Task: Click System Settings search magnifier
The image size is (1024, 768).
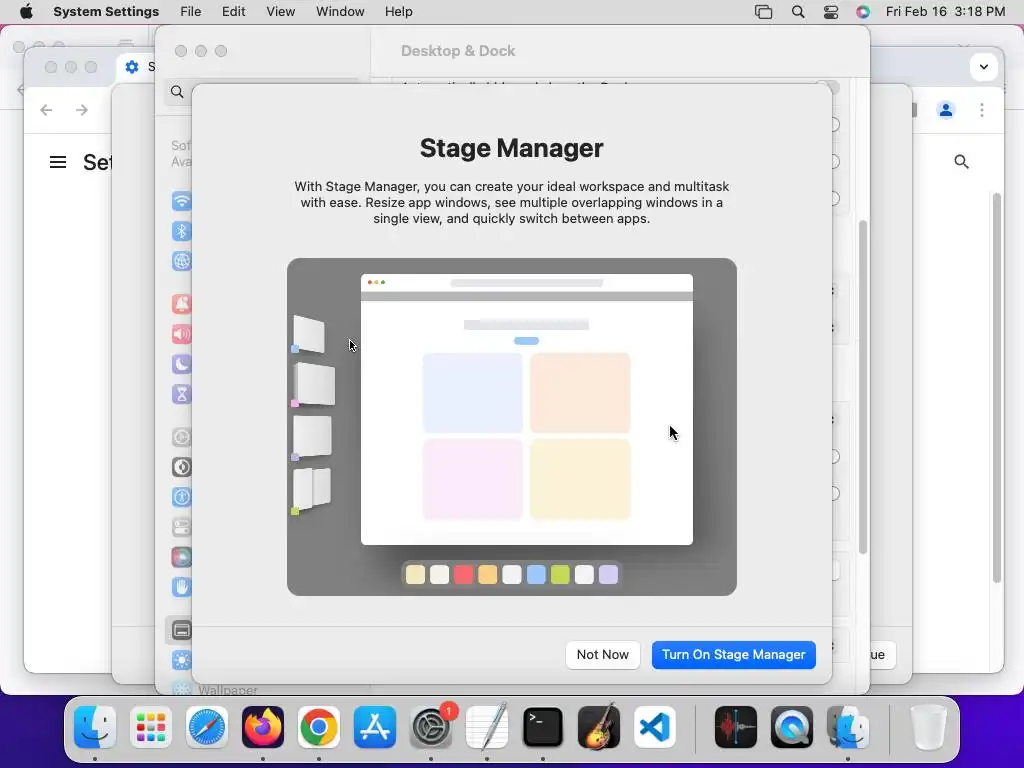Action: (177, 91)
